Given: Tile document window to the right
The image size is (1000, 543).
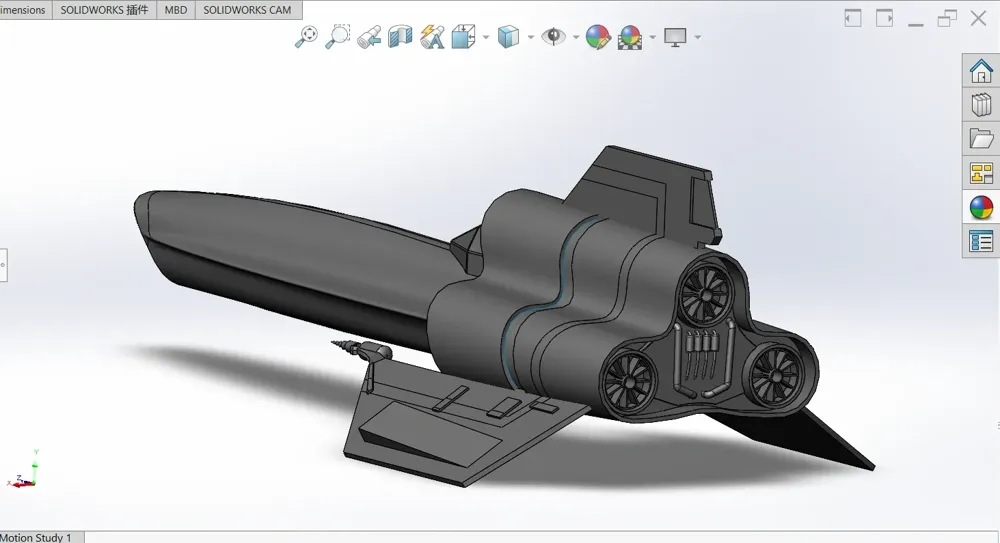Looking at the screenshot, I should click(x=885, y=18).
